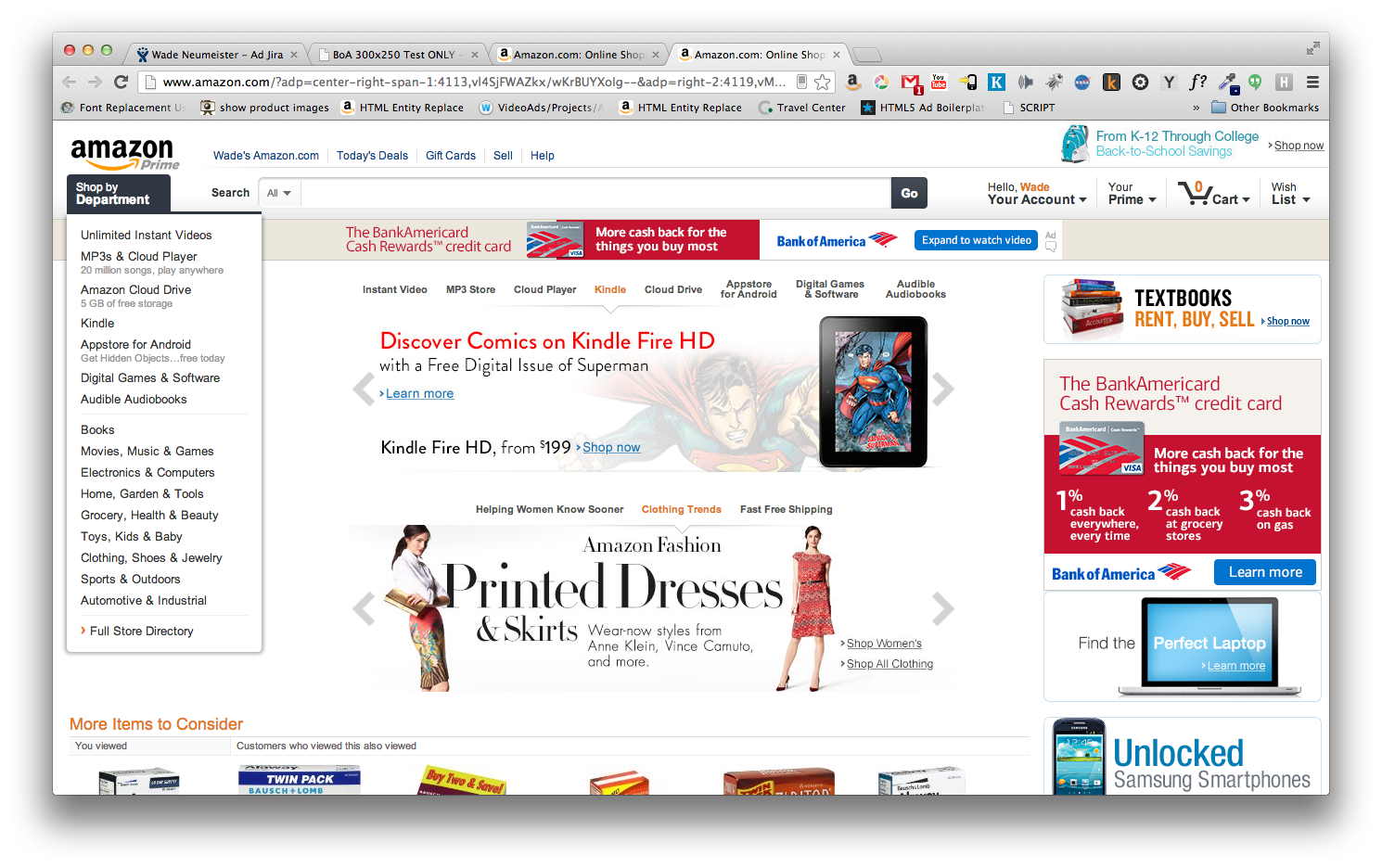Click inside the search input field
The height and width of the screenshot is (868, 1382).
(x=594, y=193)
